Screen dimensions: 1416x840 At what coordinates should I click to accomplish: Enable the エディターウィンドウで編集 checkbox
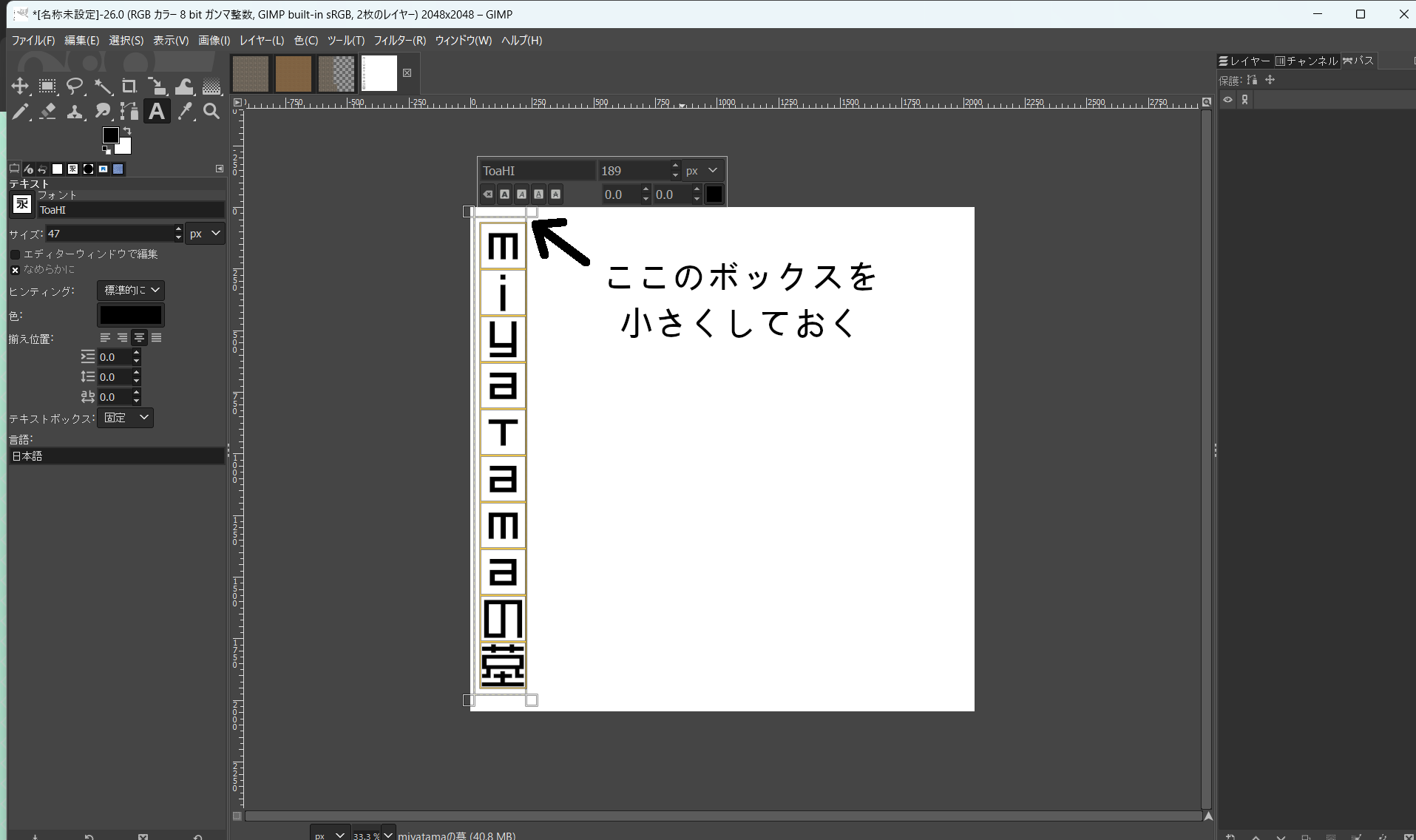point(16,254)
